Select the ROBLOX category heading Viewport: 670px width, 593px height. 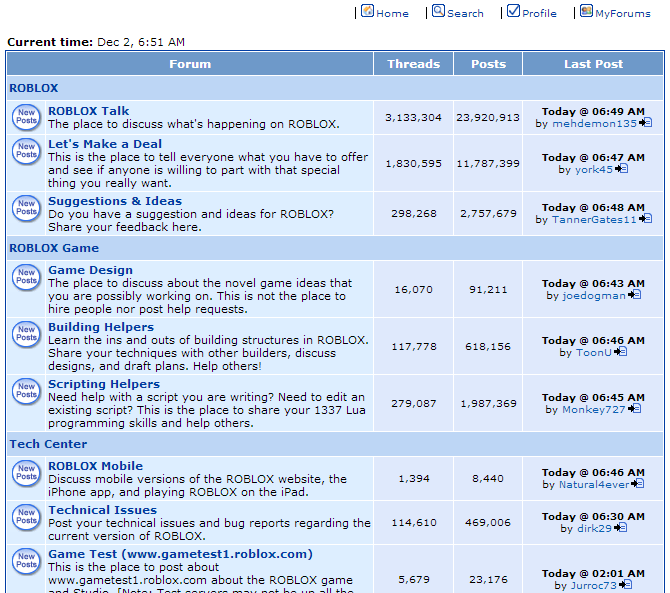(x=33, y=88)
